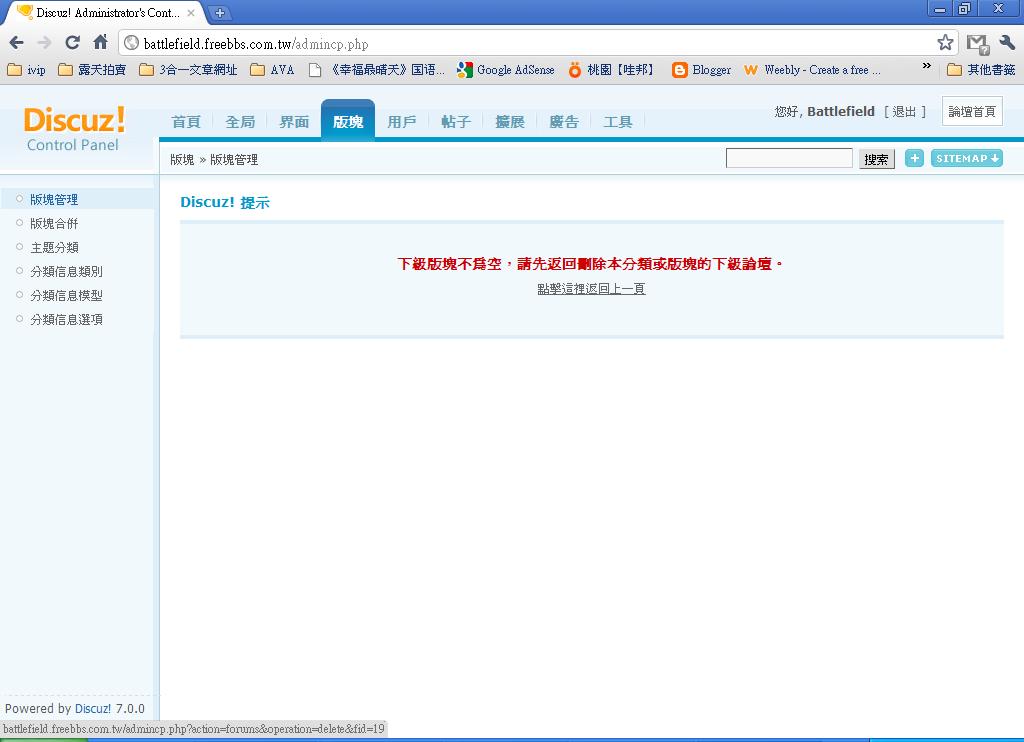Open 其他書籤 bookmarks folder

pos(981,70)
